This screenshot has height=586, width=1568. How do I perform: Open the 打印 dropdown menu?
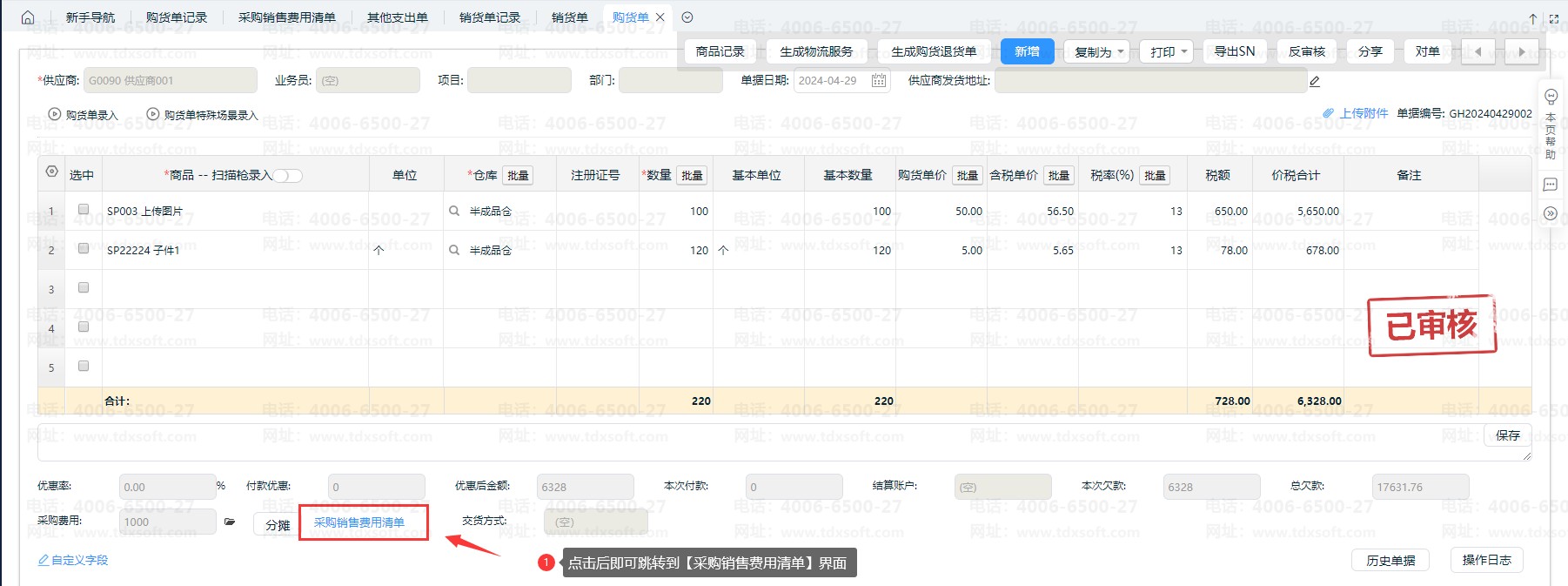coord(1169,52)
